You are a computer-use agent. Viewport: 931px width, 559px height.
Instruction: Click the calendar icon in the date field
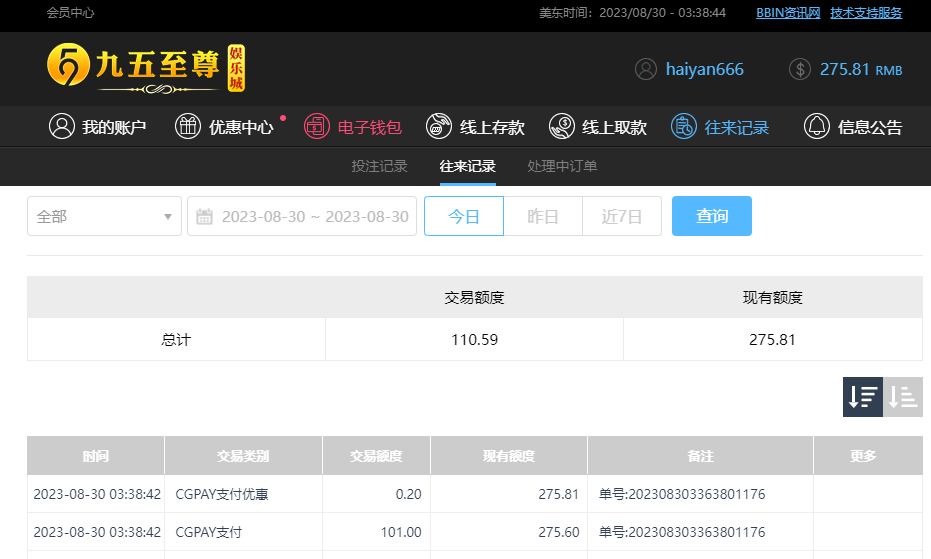(x=204, y=216)
